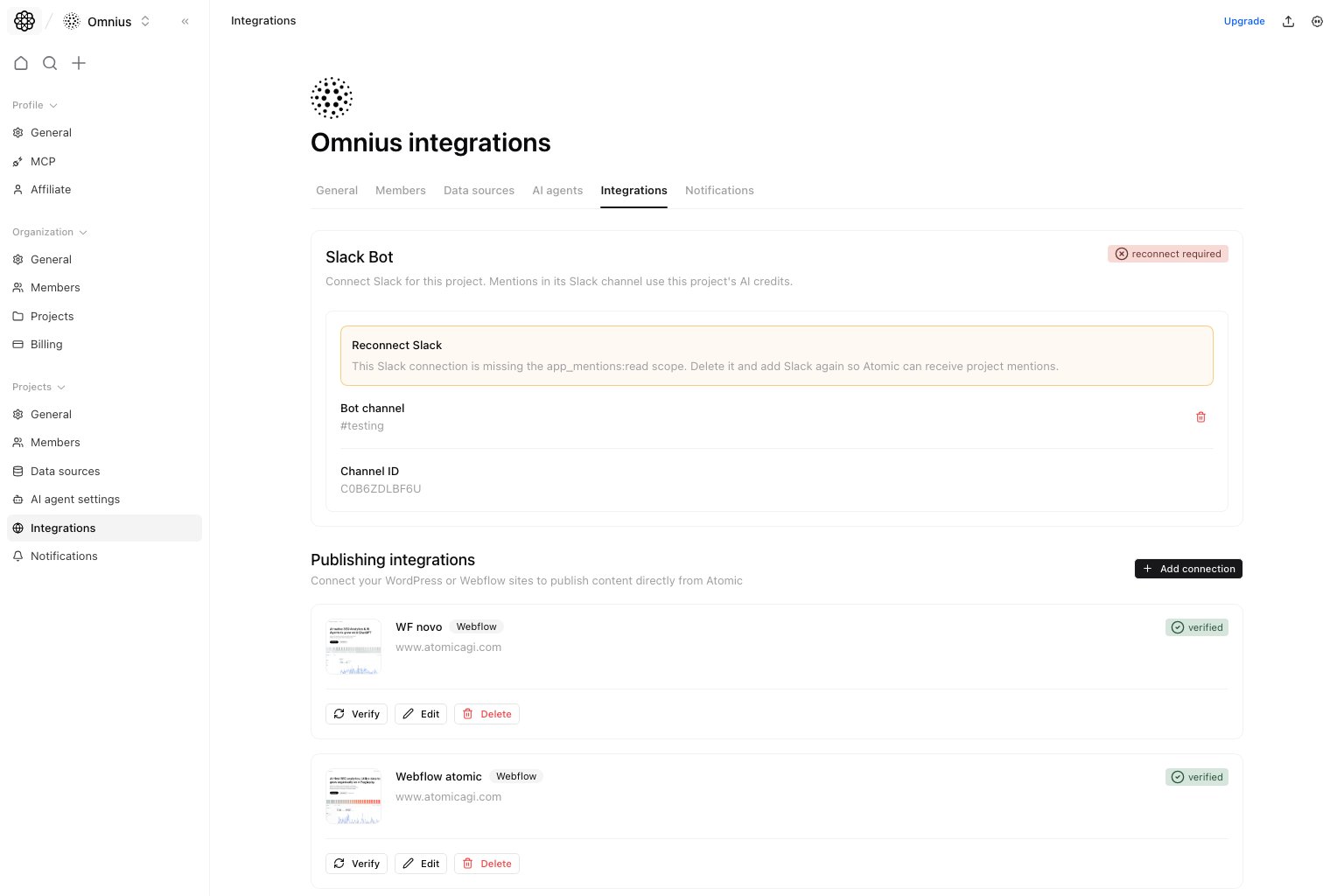Open the Billing page

tap(104, 345)
